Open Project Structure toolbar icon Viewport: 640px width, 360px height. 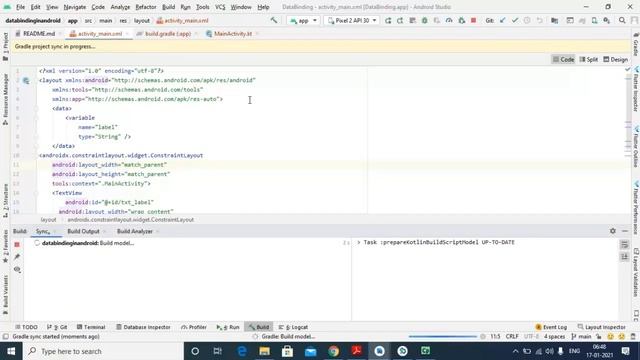coord(554,20)
